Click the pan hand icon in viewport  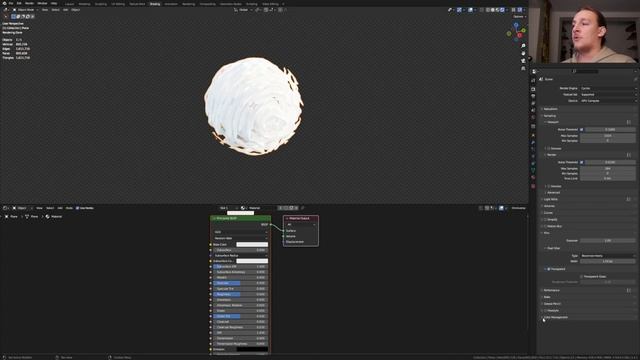(523, 53)
